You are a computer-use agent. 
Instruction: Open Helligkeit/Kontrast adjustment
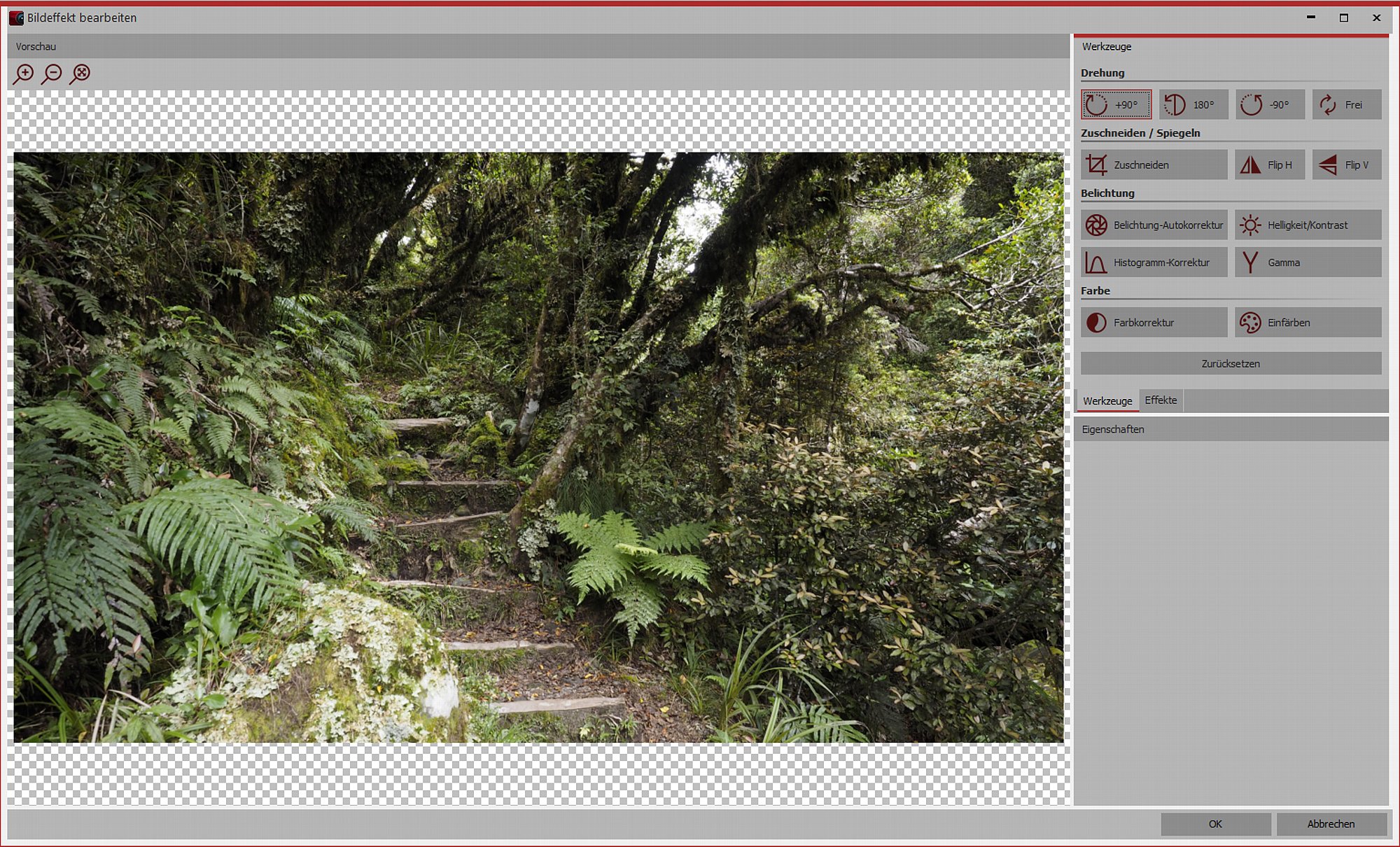pos(1307,225)
